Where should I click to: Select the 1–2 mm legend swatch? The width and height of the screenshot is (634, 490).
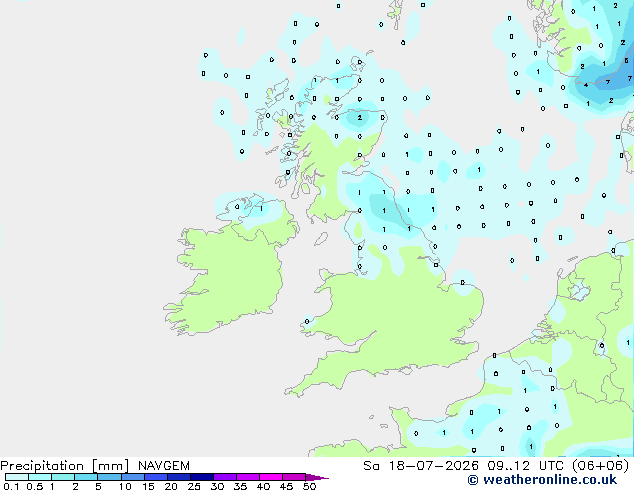pos(63,477)
